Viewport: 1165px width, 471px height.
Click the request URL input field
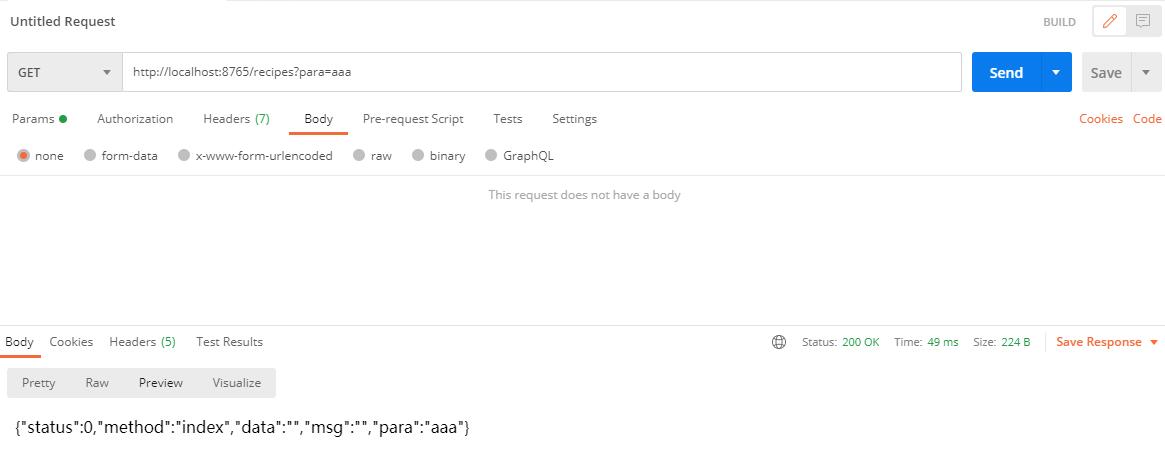tap(541, 72)
